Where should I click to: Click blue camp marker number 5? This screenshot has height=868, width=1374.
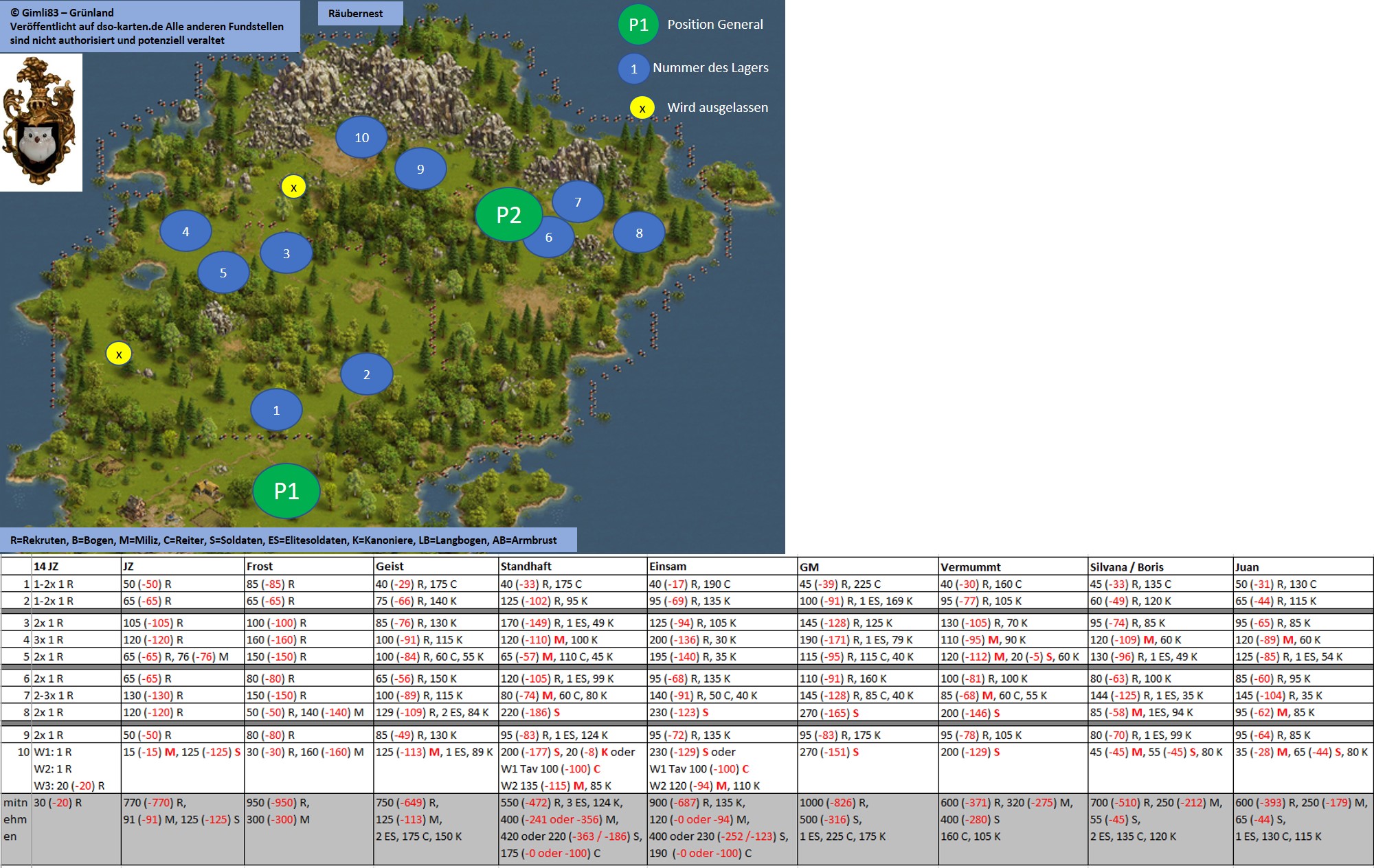tap(223, 273)
